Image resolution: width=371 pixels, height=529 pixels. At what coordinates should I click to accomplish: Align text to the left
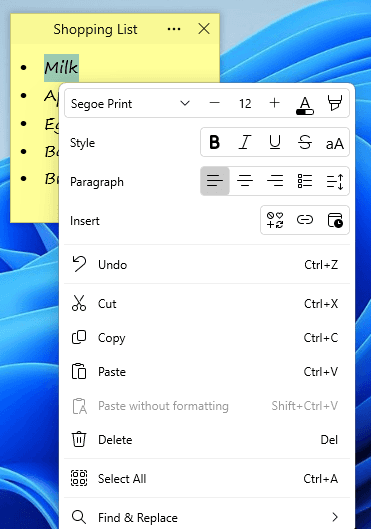point(215,181)
